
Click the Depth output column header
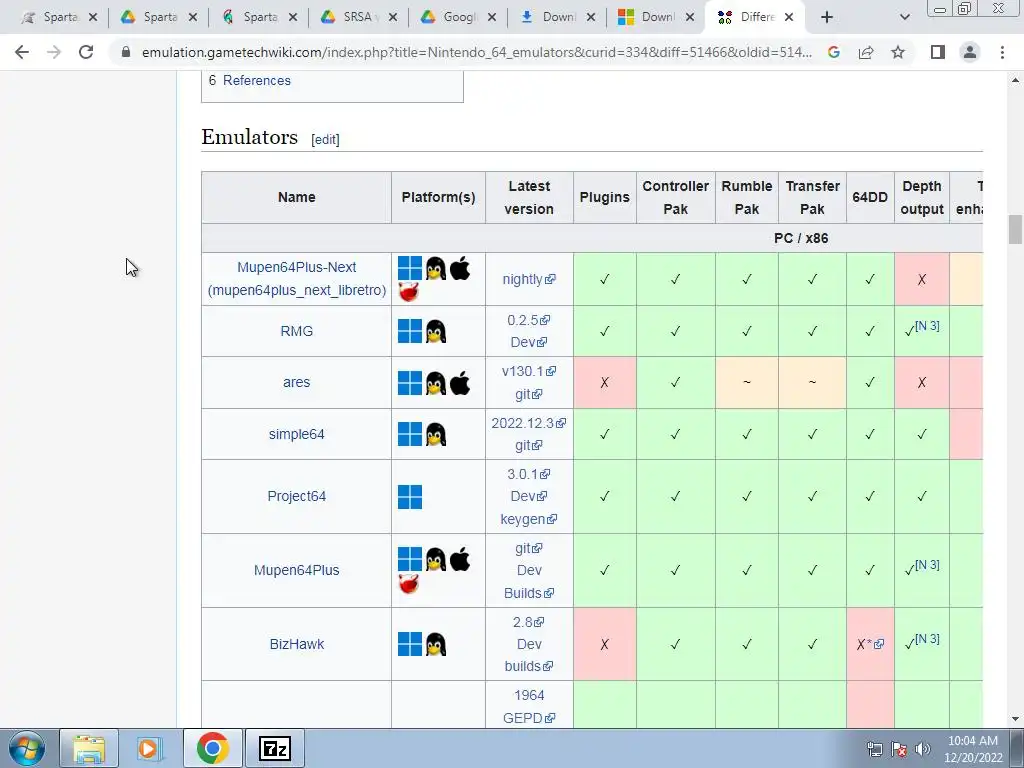coord(921,197)
